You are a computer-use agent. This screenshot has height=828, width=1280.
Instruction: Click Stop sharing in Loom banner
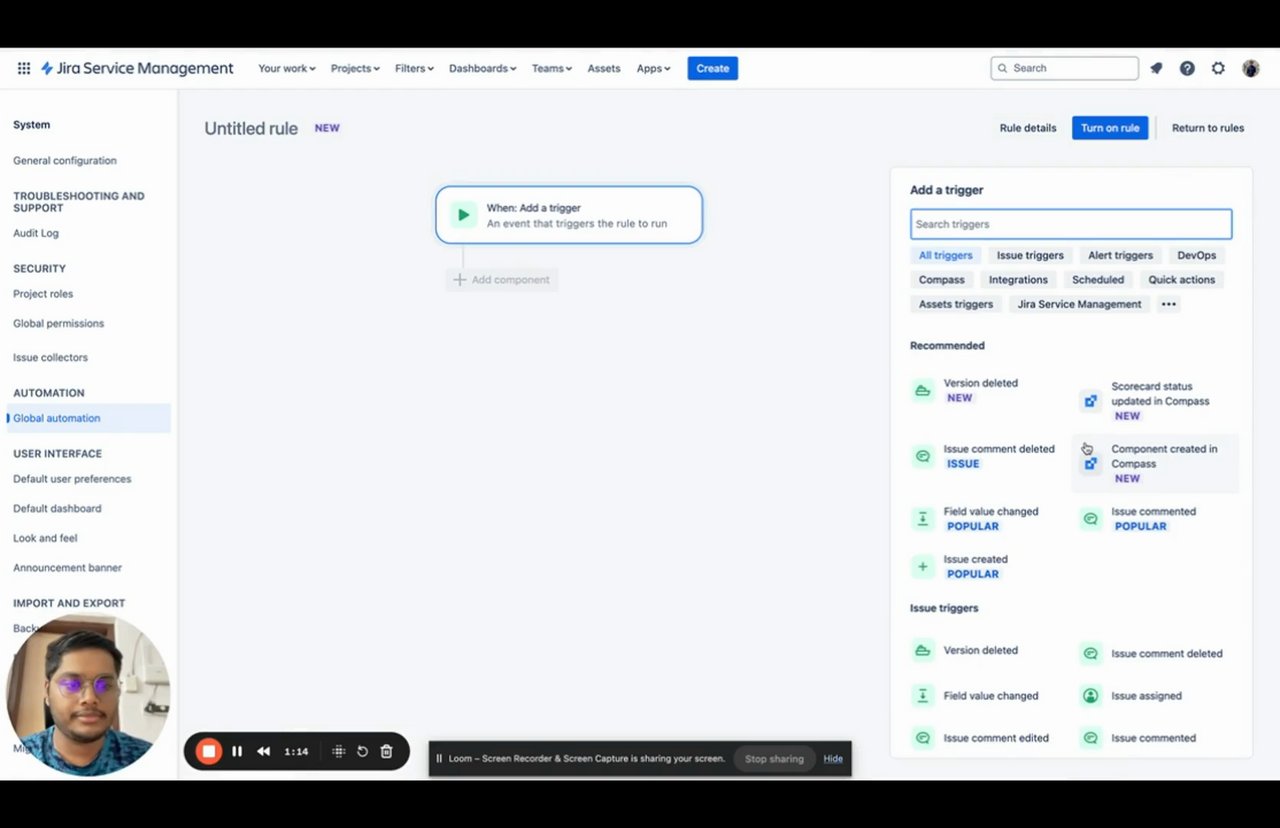[774, 759]
